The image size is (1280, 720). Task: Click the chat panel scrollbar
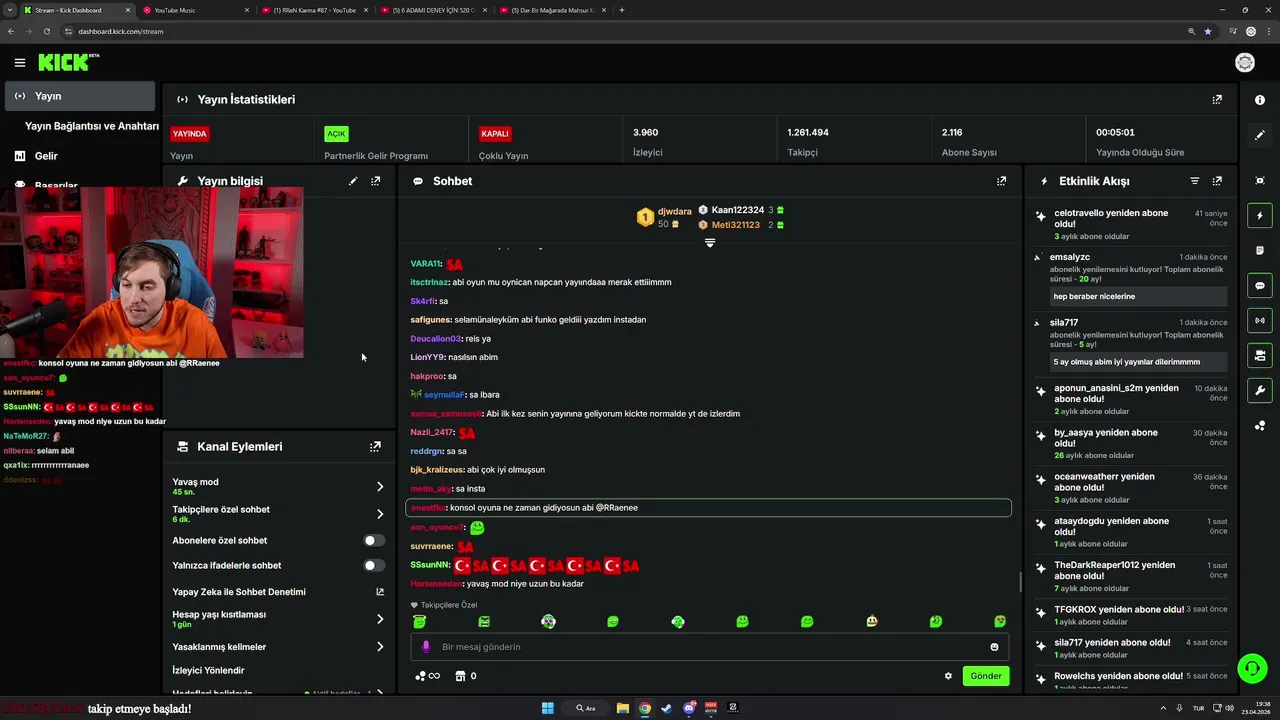click(1019, 581)
